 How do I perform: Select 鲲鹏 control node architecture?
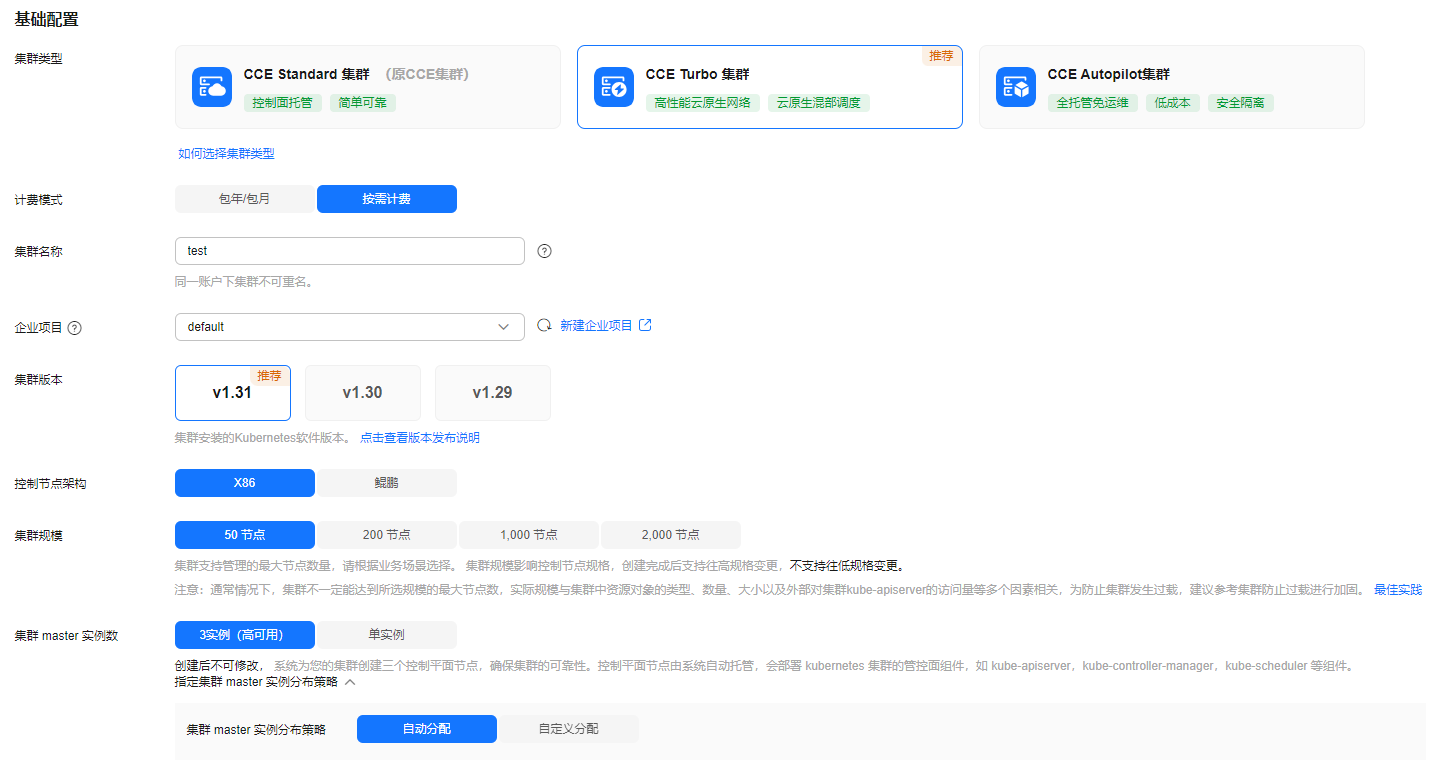pyautogui.click(x=387, y=483)
